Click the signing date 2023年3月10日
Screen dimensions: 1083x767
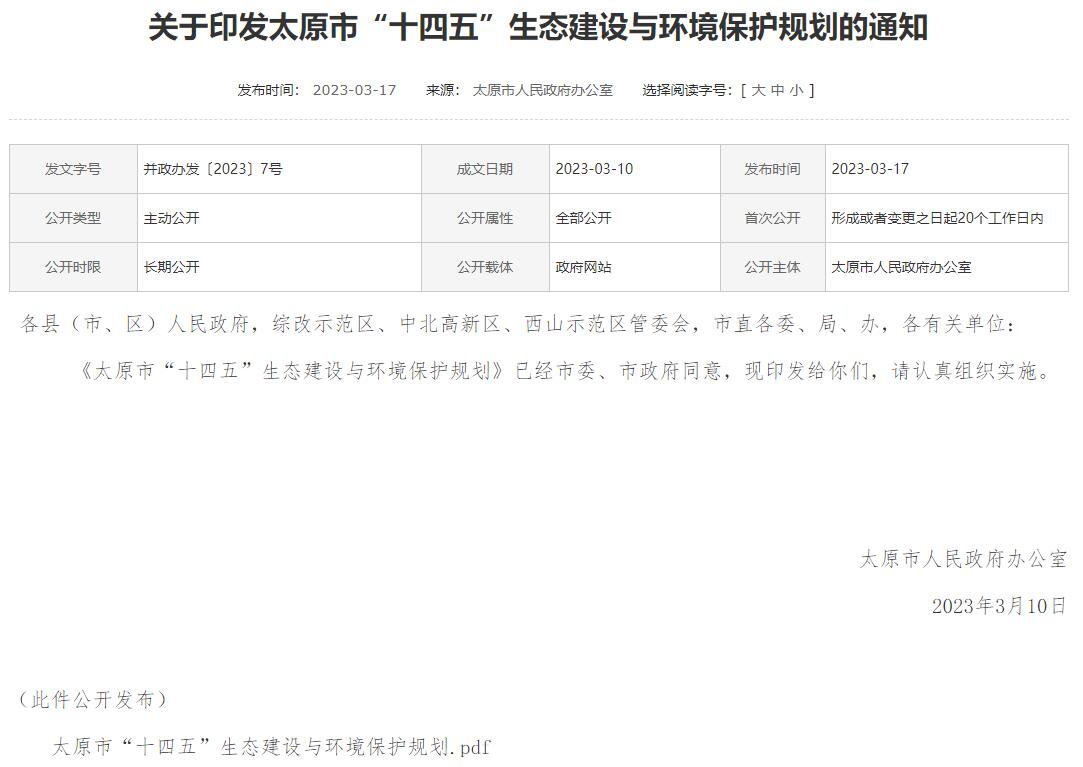(x=999, y=606)
